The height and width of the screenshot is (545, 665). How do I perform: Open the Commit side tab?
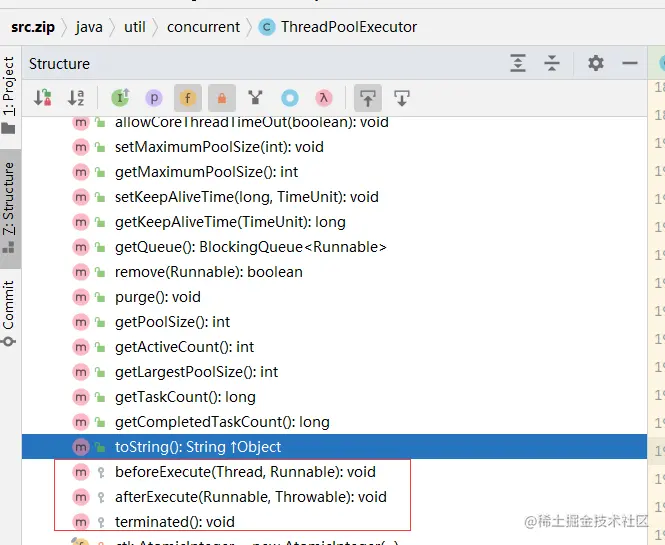[9, 313]
